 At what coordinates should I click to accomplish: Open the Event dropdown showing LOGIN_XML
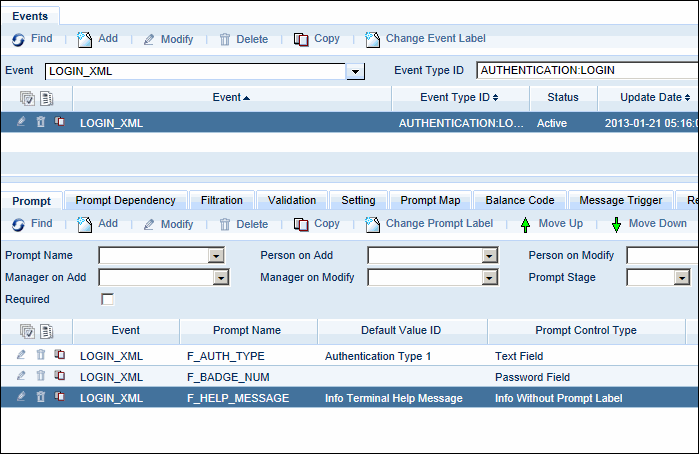point(354,72)
